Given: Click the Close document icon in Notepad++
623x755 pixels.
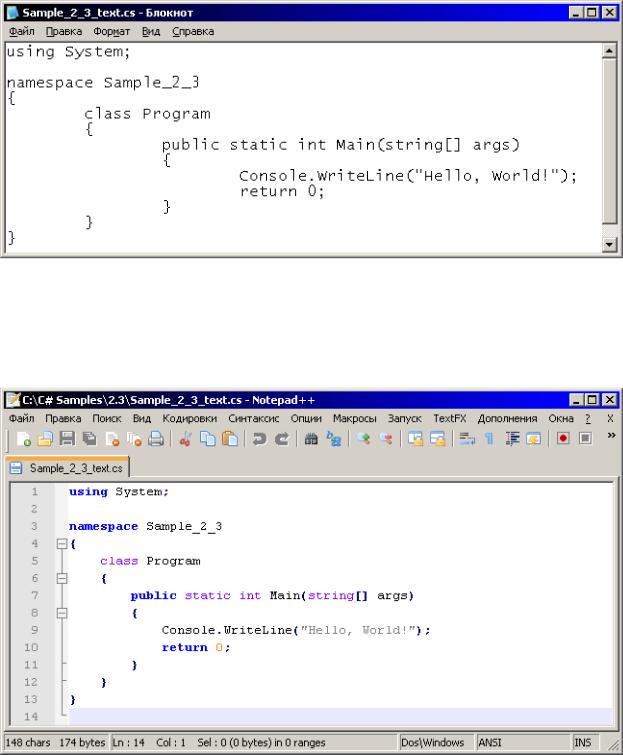Looking at the screenshot, I should click(112, 439).
